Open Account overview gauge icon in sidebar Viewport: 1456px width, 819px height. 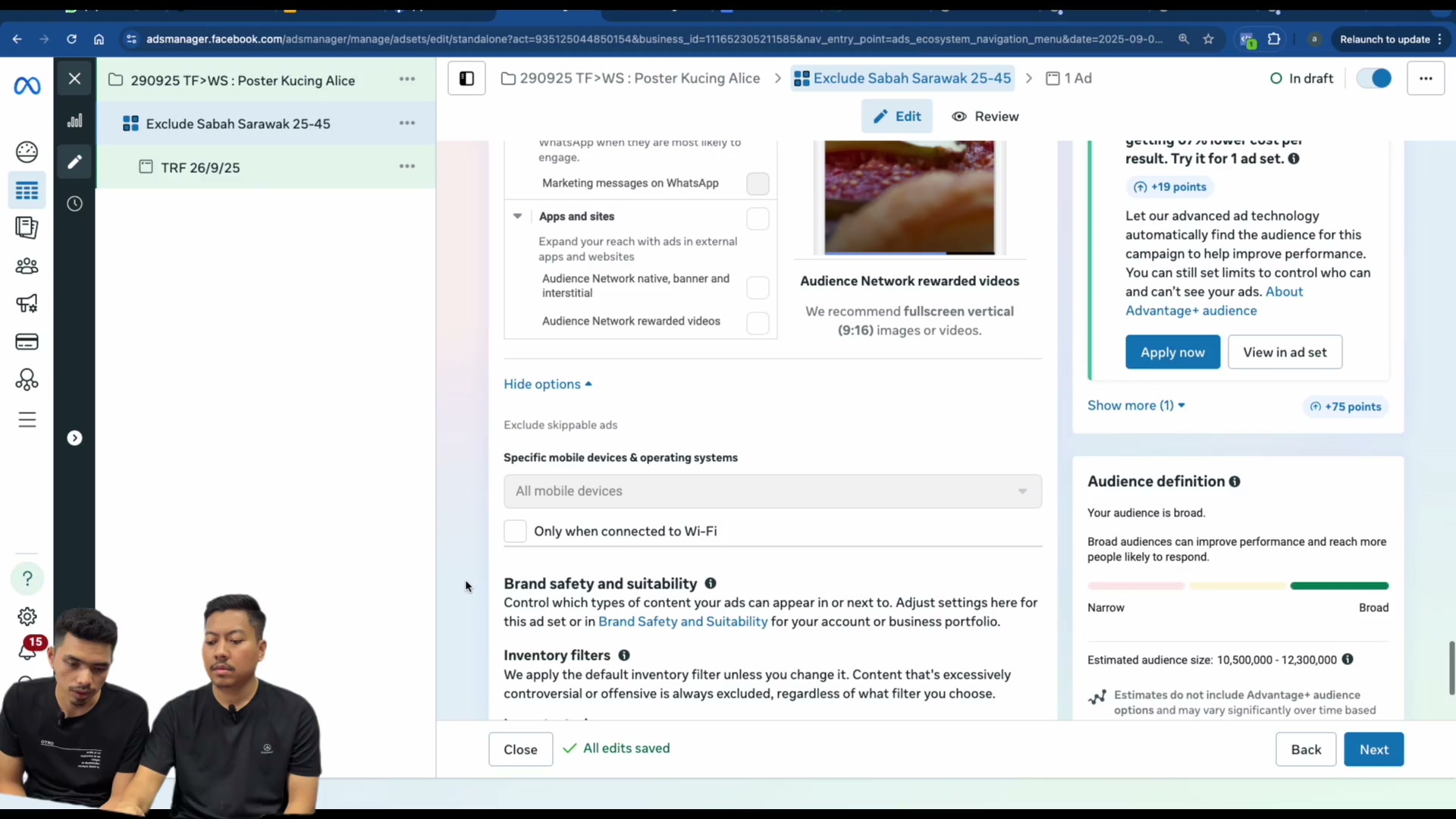tap(27, 152)
